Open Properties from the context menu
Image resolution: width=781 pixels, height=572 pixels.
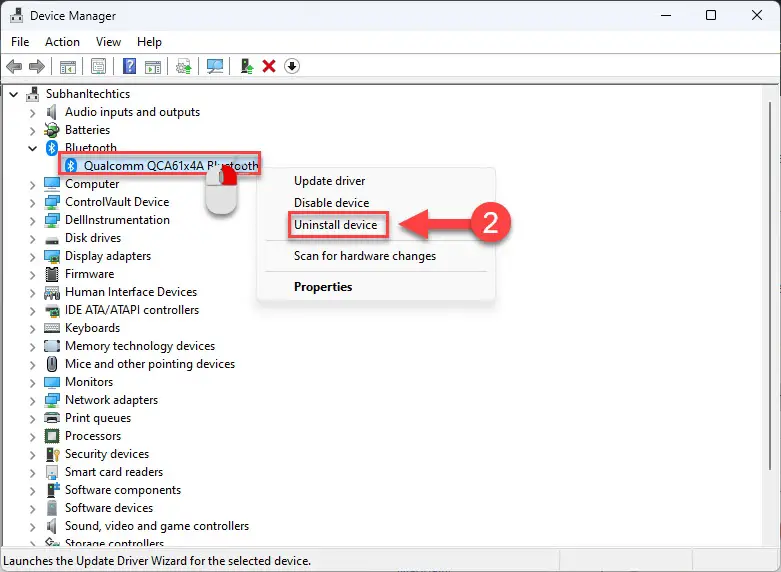point(323,287)
